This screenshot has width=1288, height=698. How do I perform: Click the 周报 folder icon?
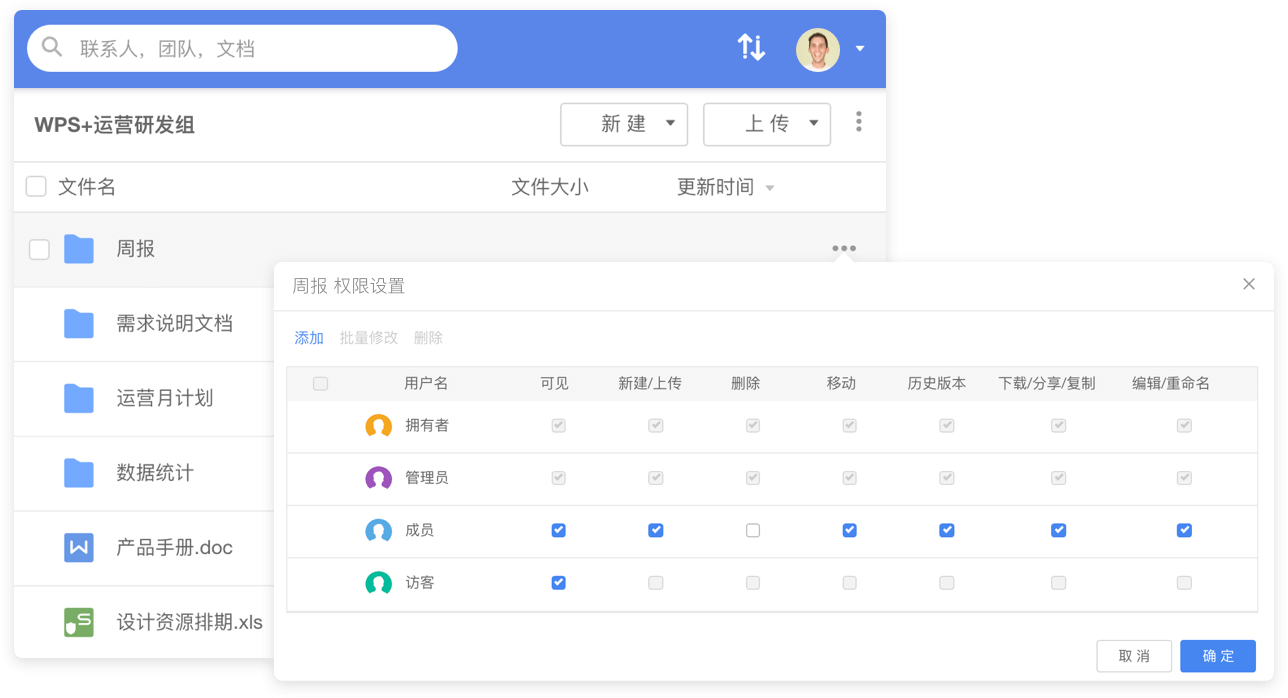pos(78,249)
